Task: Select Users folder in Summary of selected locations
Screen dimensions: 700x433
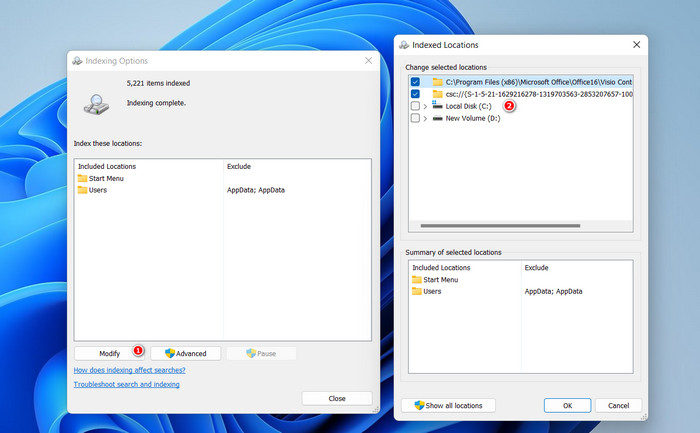Action: (x=431, y=291)
